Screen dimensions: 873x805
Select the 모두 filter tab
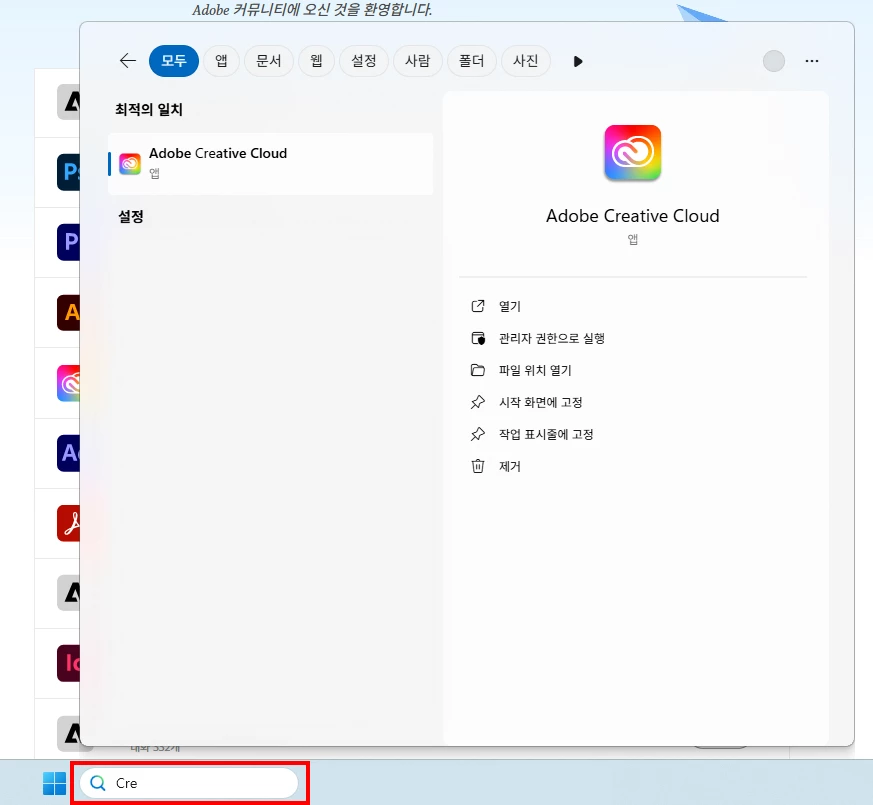[x=174, y=61]
